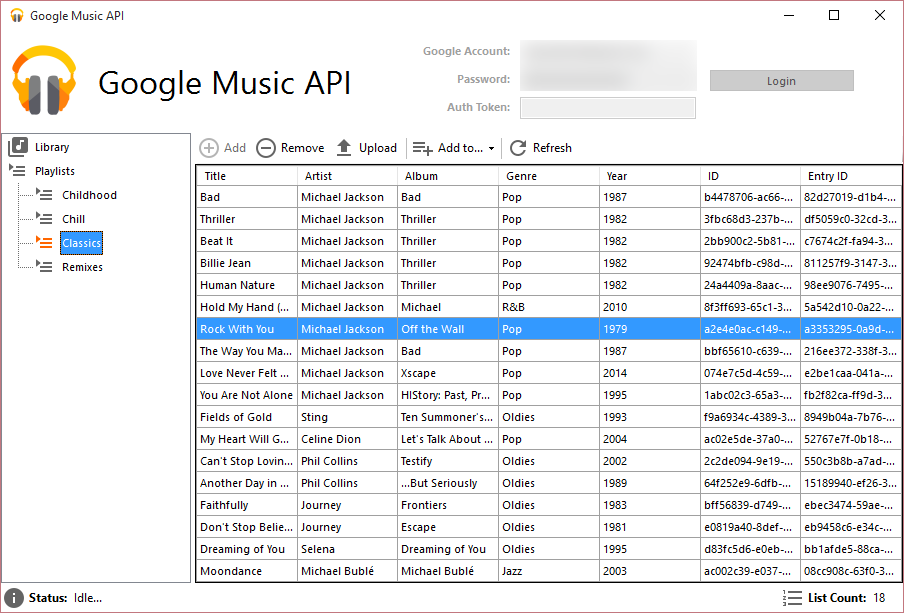Click the Remove minus circle icon
The width and height of the screenshot is (904, 613).
click(266, 148)
